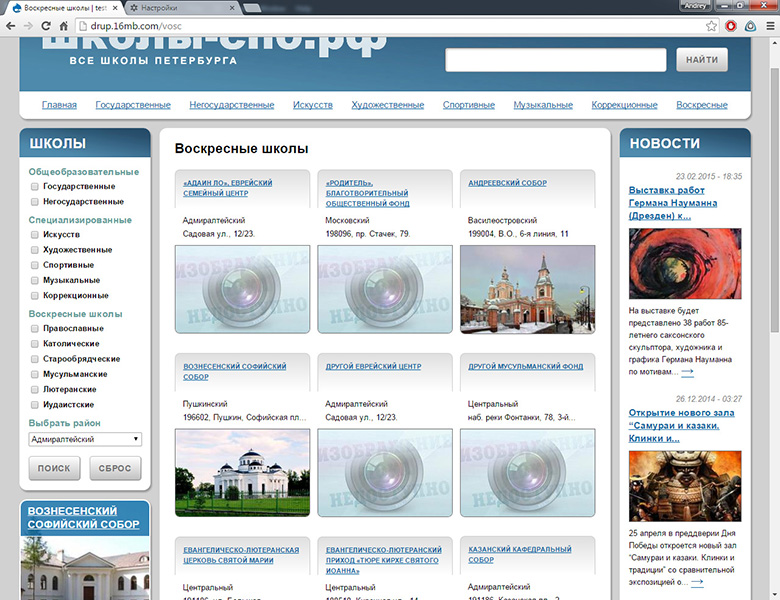Click the samurai news image
Screen dimensions: 780x600
pyautogui.click(x=684, y=486)
